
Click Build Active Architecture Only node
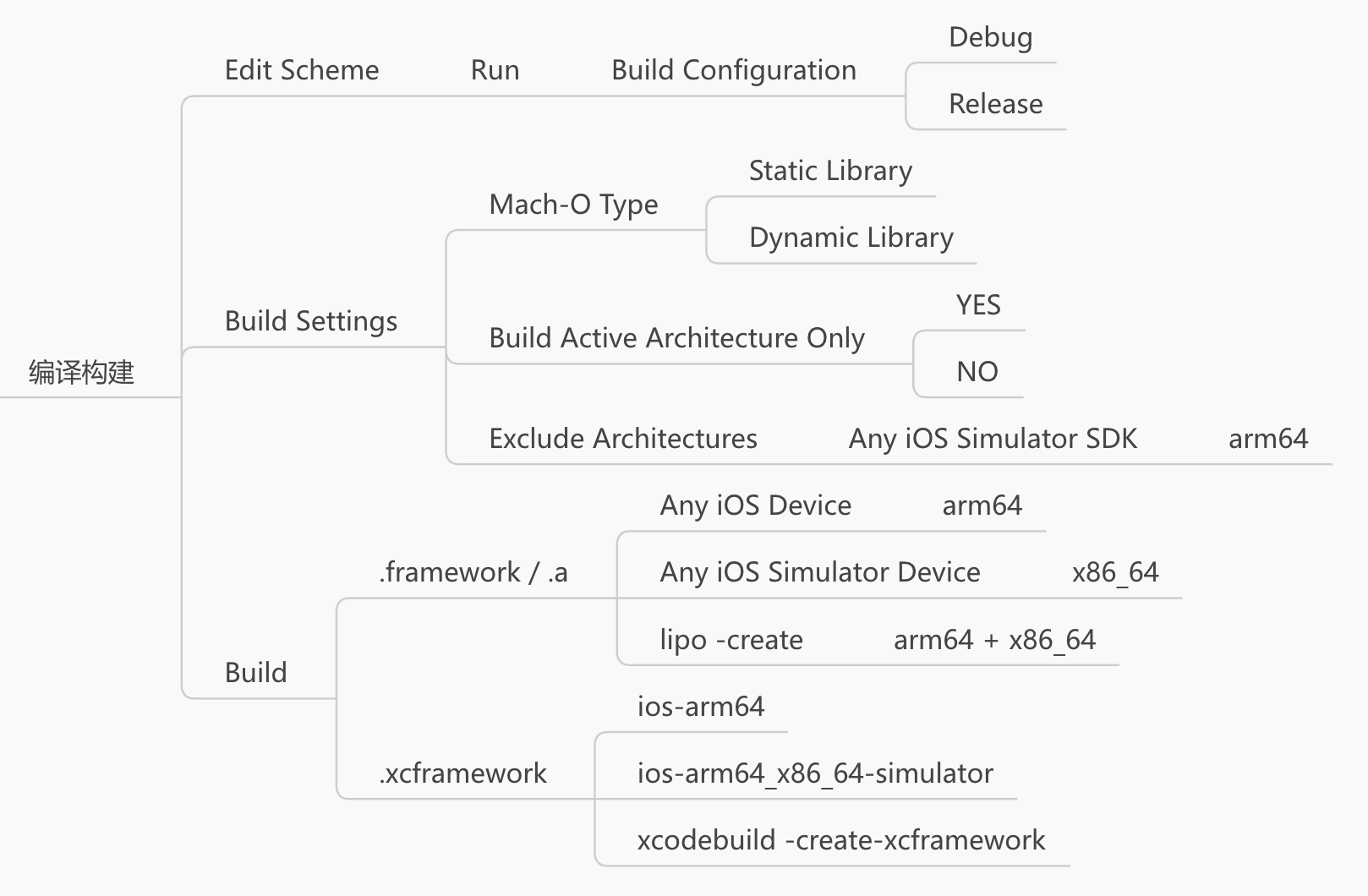point(676,338)
